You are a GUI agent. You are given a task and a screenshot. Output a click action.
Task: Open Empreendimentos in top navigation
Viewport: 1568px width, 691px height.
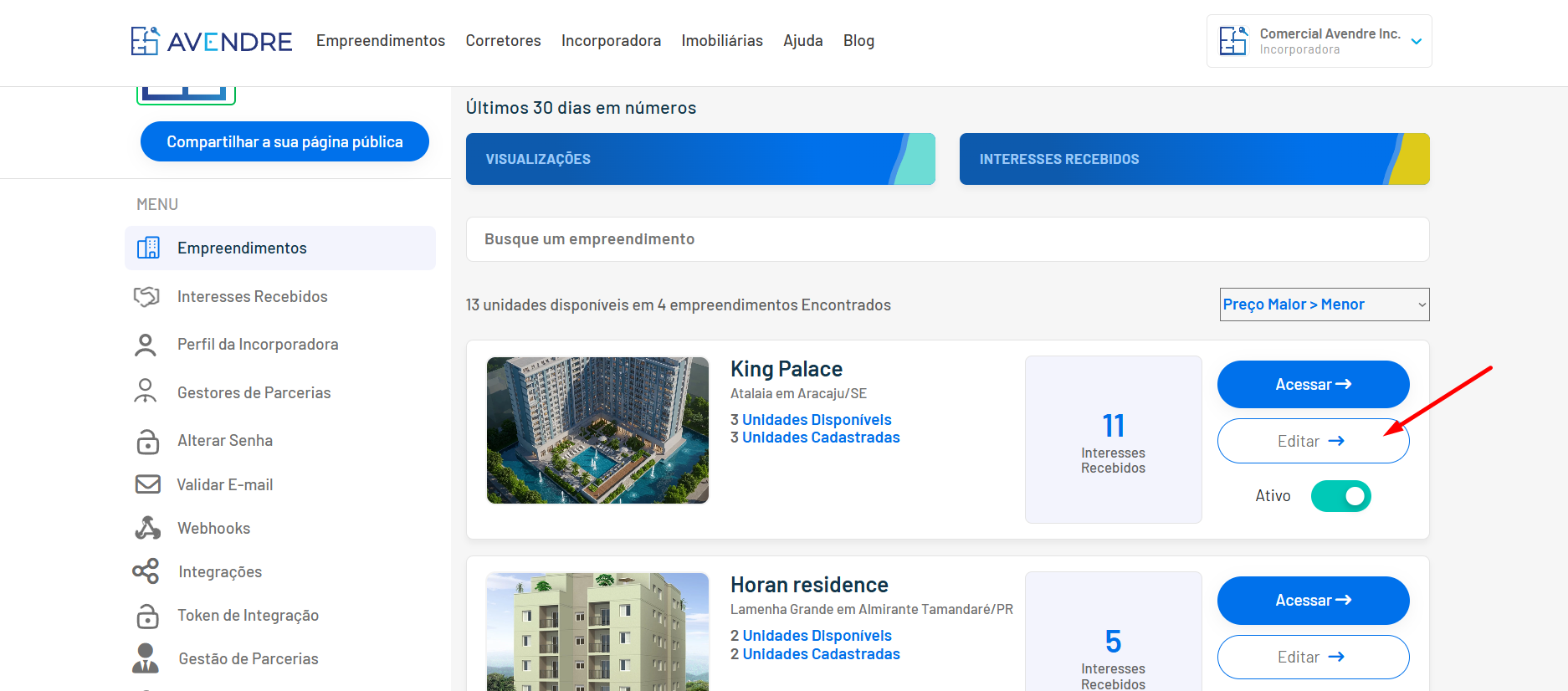click(381, 41)
